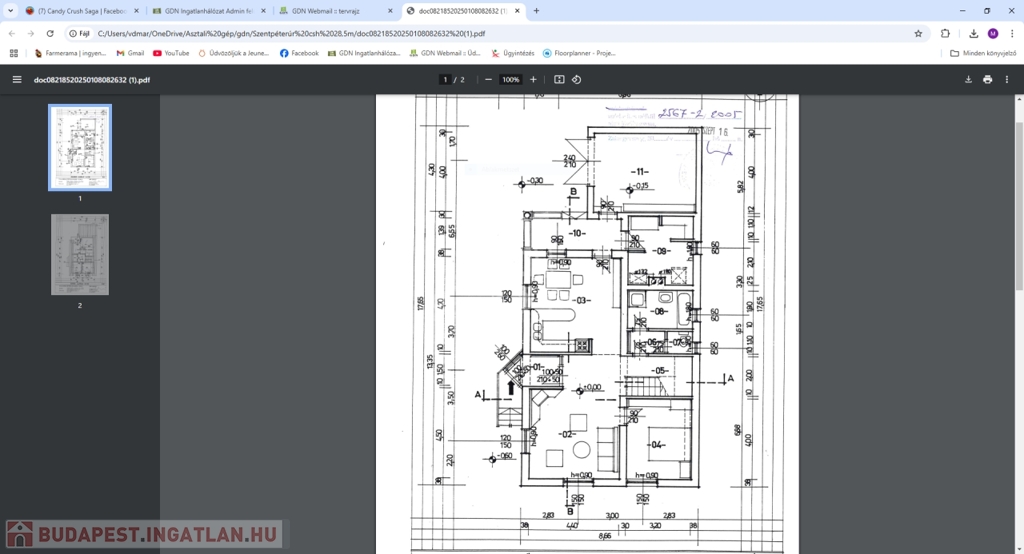The image size is (1024, 554).
Task: Open the PDF viewer more actions menu
Action: 1008,79
